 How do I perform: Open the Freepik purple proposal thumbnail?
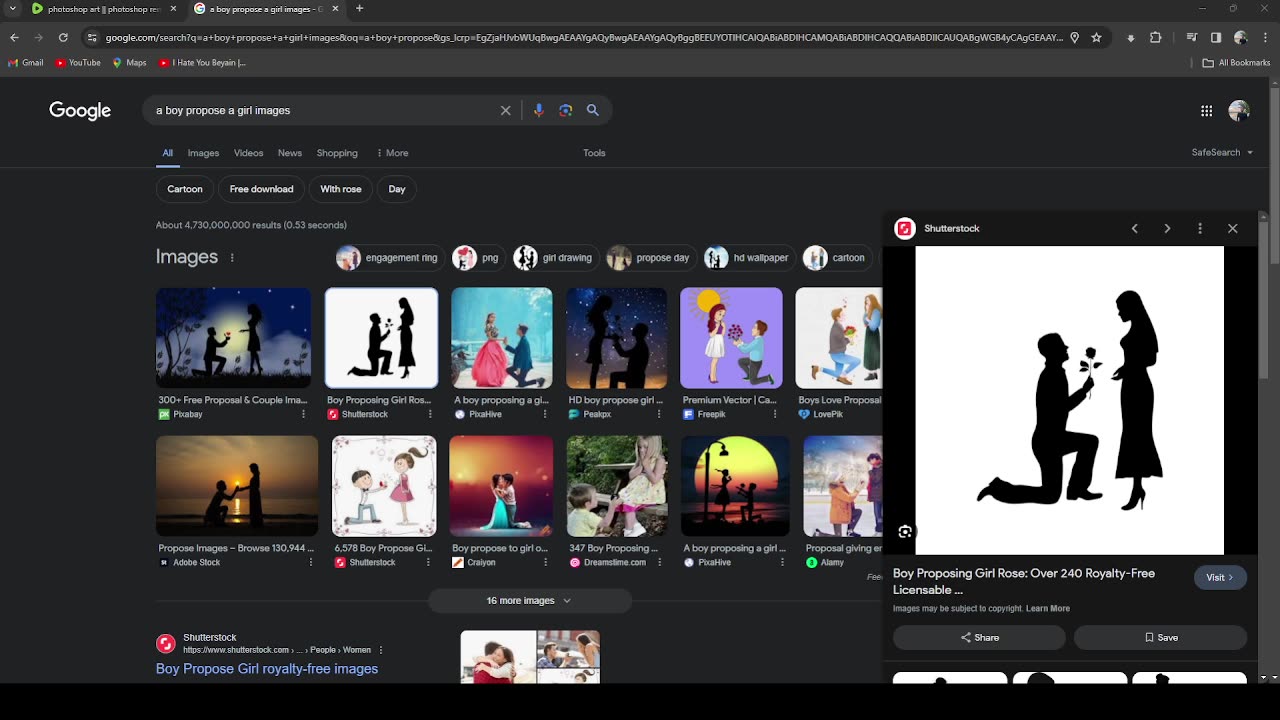[x=731, y=338]
